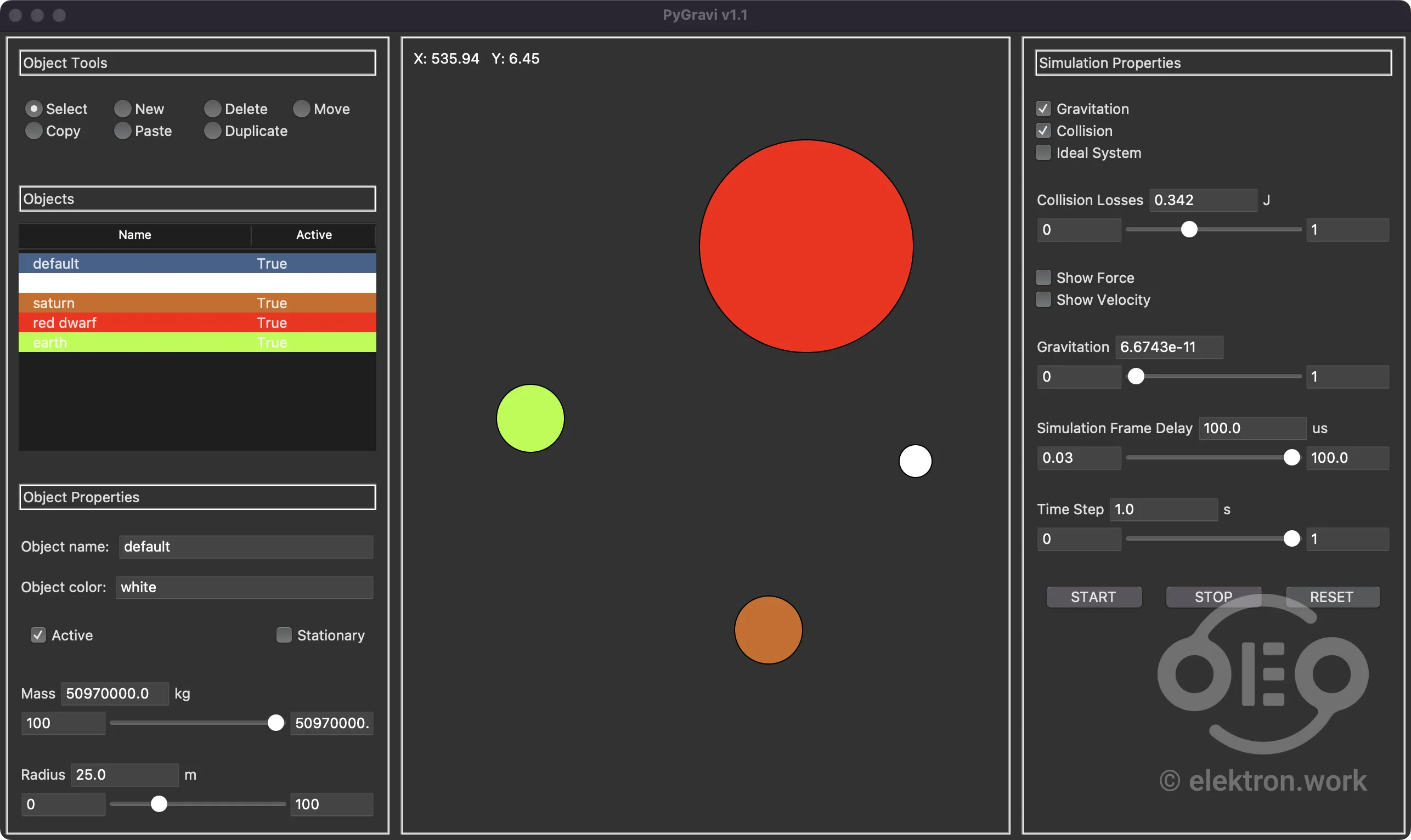Click into the Object color field

(x=244, y=588)
